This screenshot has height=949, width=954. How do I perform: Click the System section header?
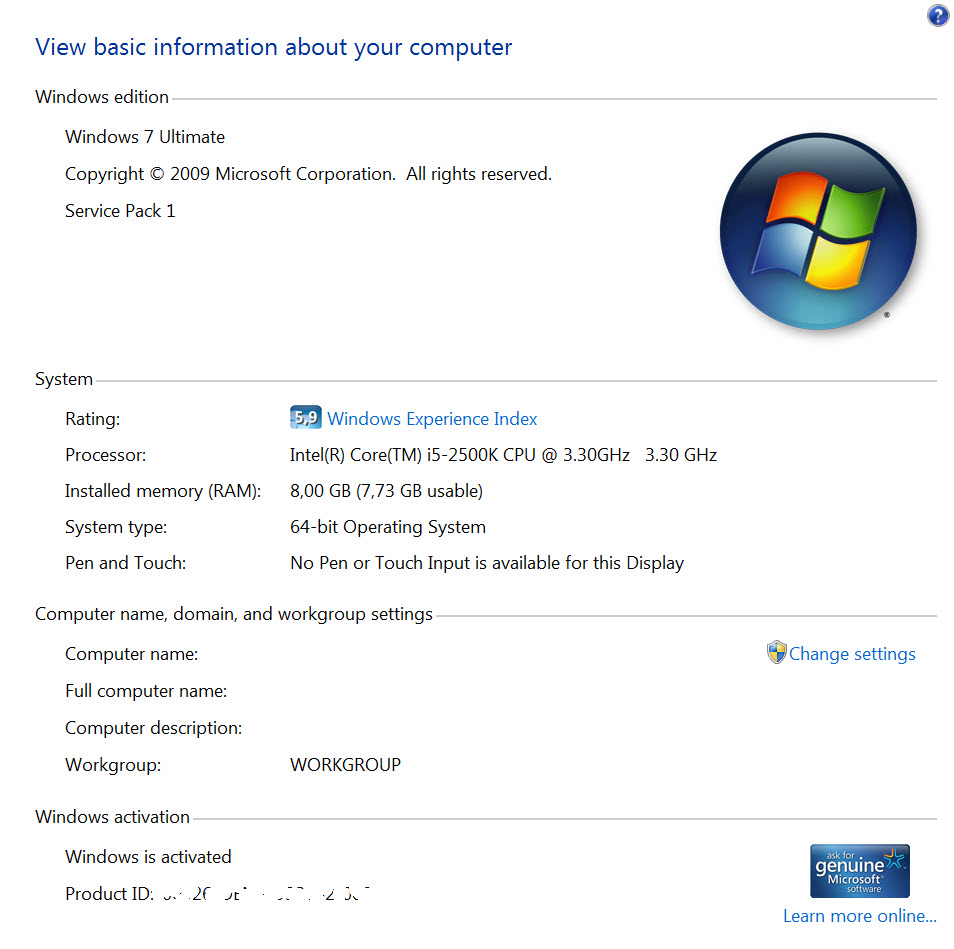click(64, 379)
